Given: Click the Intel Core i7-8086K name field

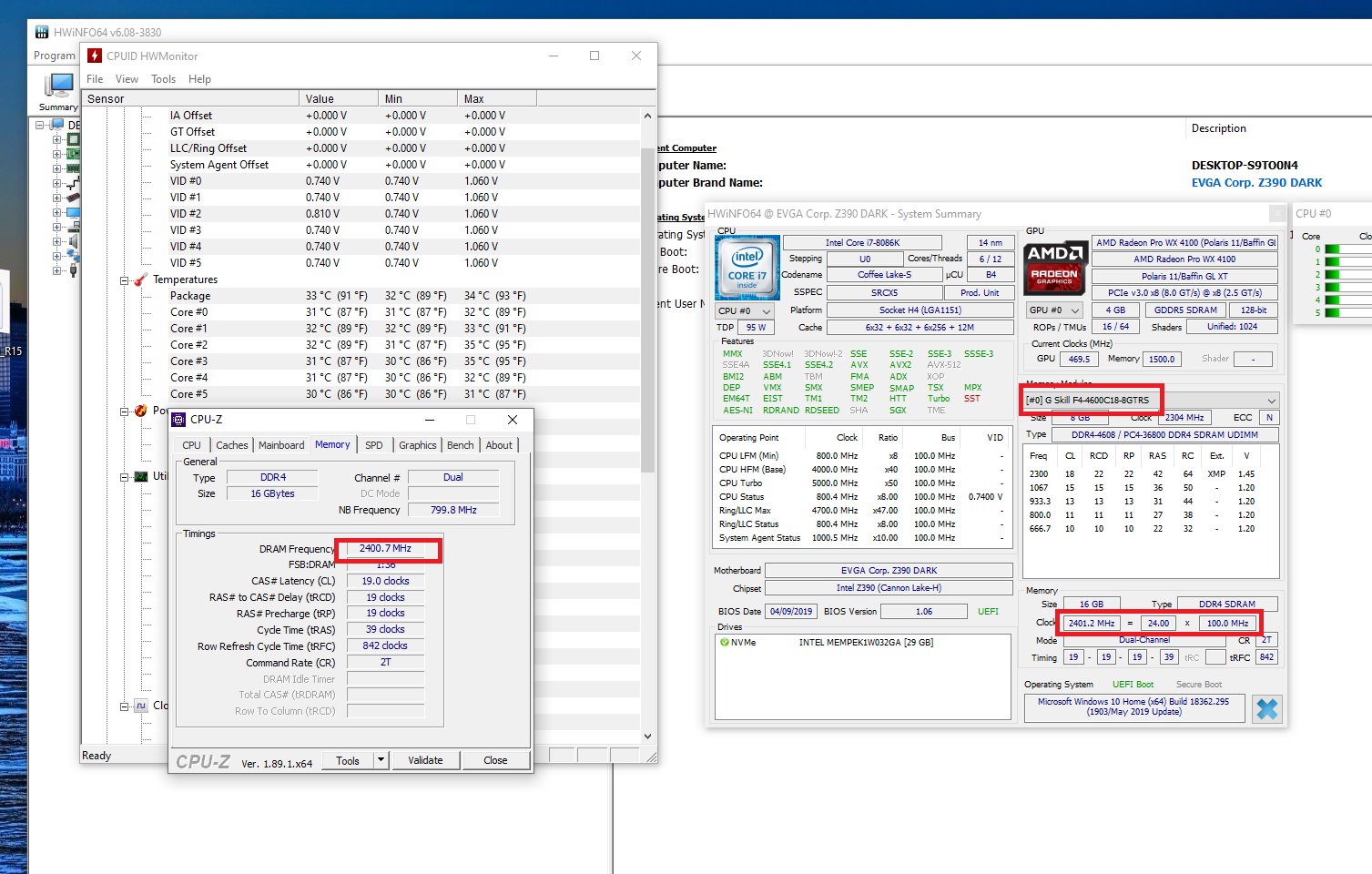Looking at the screenshot, I should pos(862,243).
